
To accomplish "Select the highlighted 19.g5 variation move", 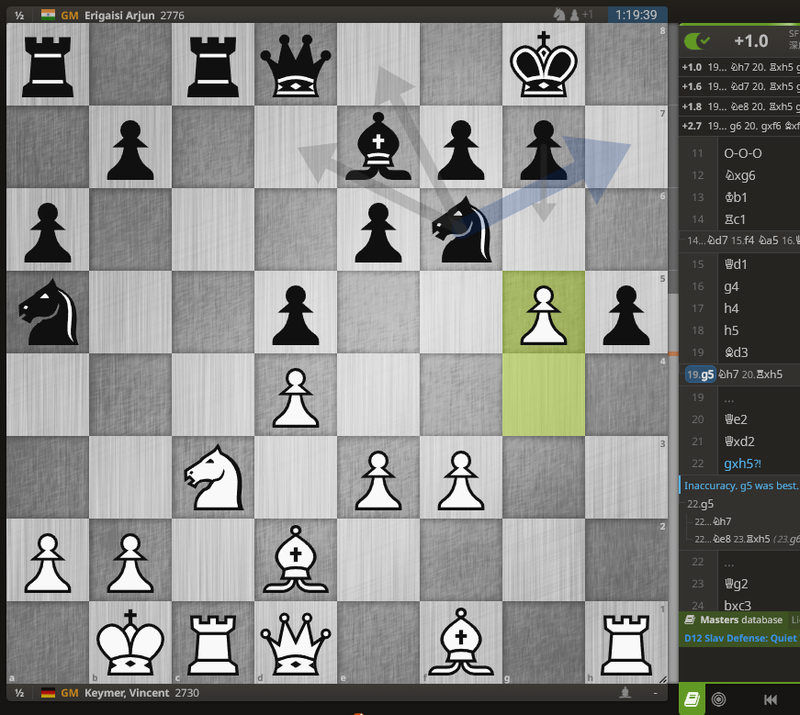I will pyautogui.click(x=701, y=375).
